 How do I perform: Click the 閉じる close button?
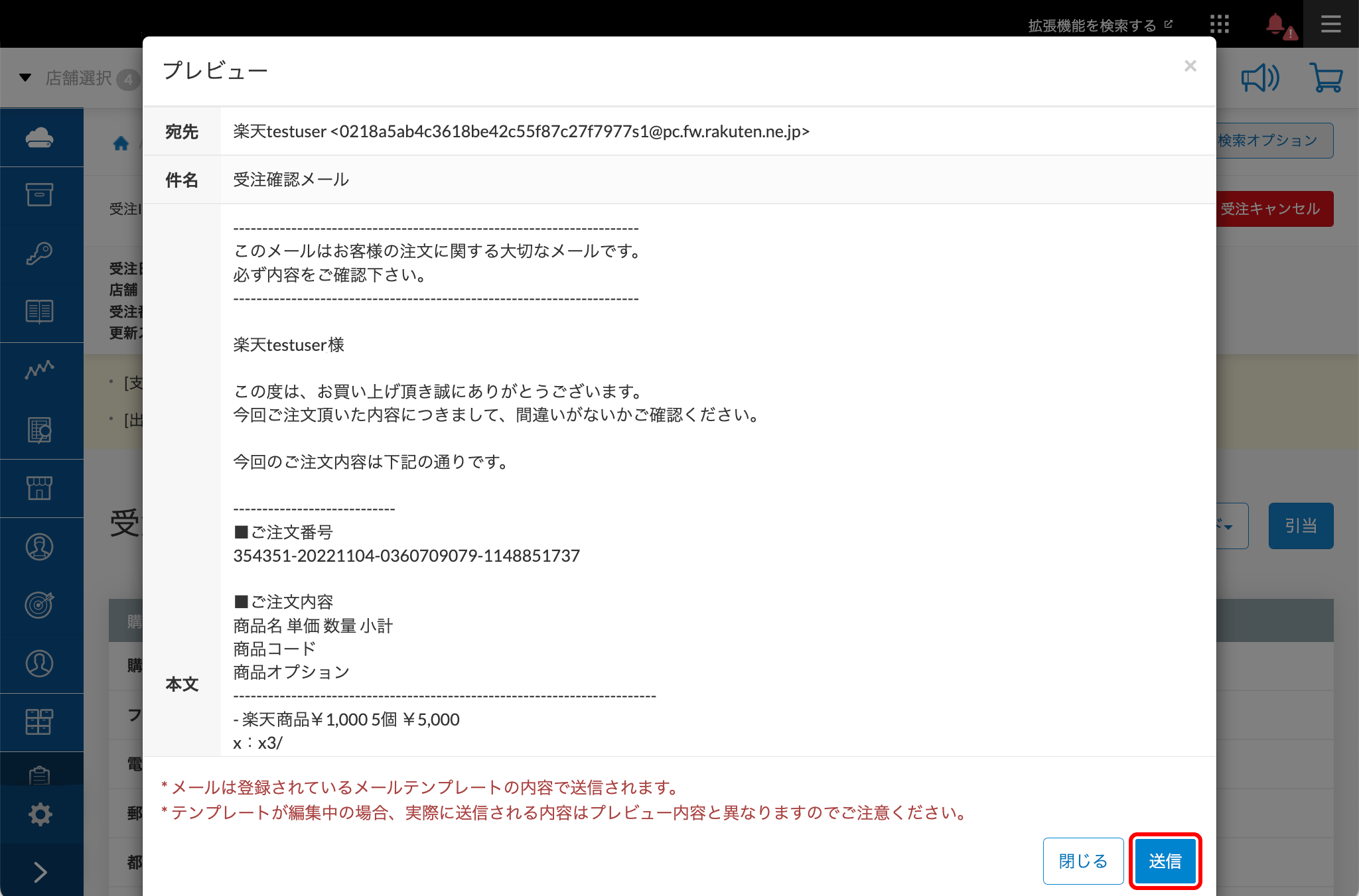tap(1083, 861)
